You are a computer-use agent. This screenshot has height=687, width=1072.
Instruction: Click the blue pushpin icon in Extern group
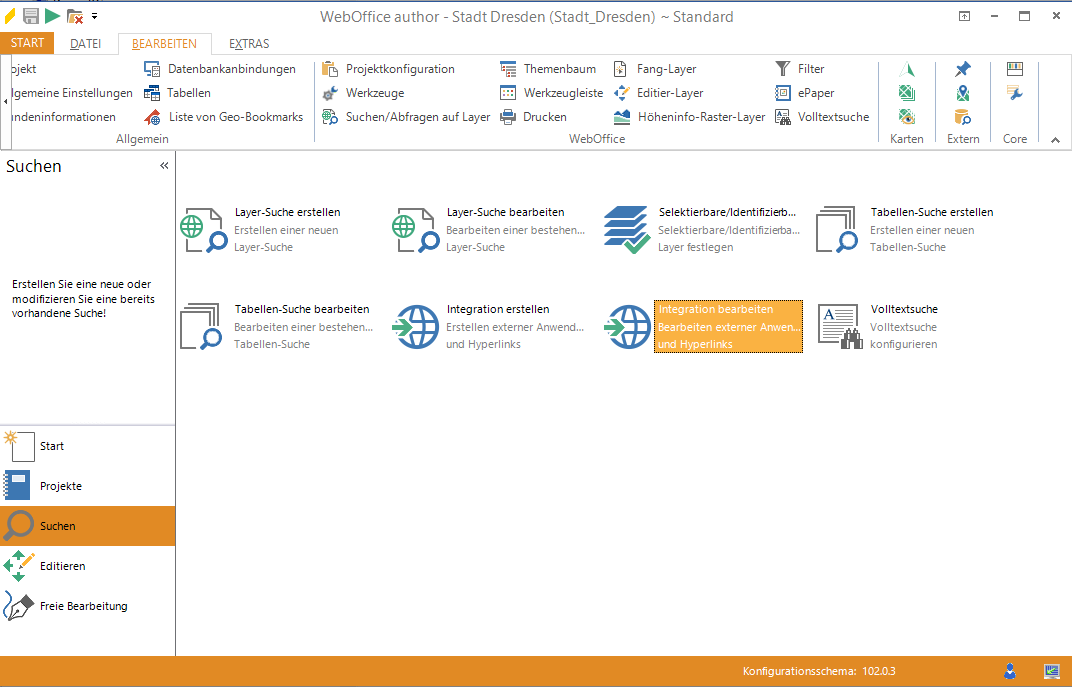point(962,69)
